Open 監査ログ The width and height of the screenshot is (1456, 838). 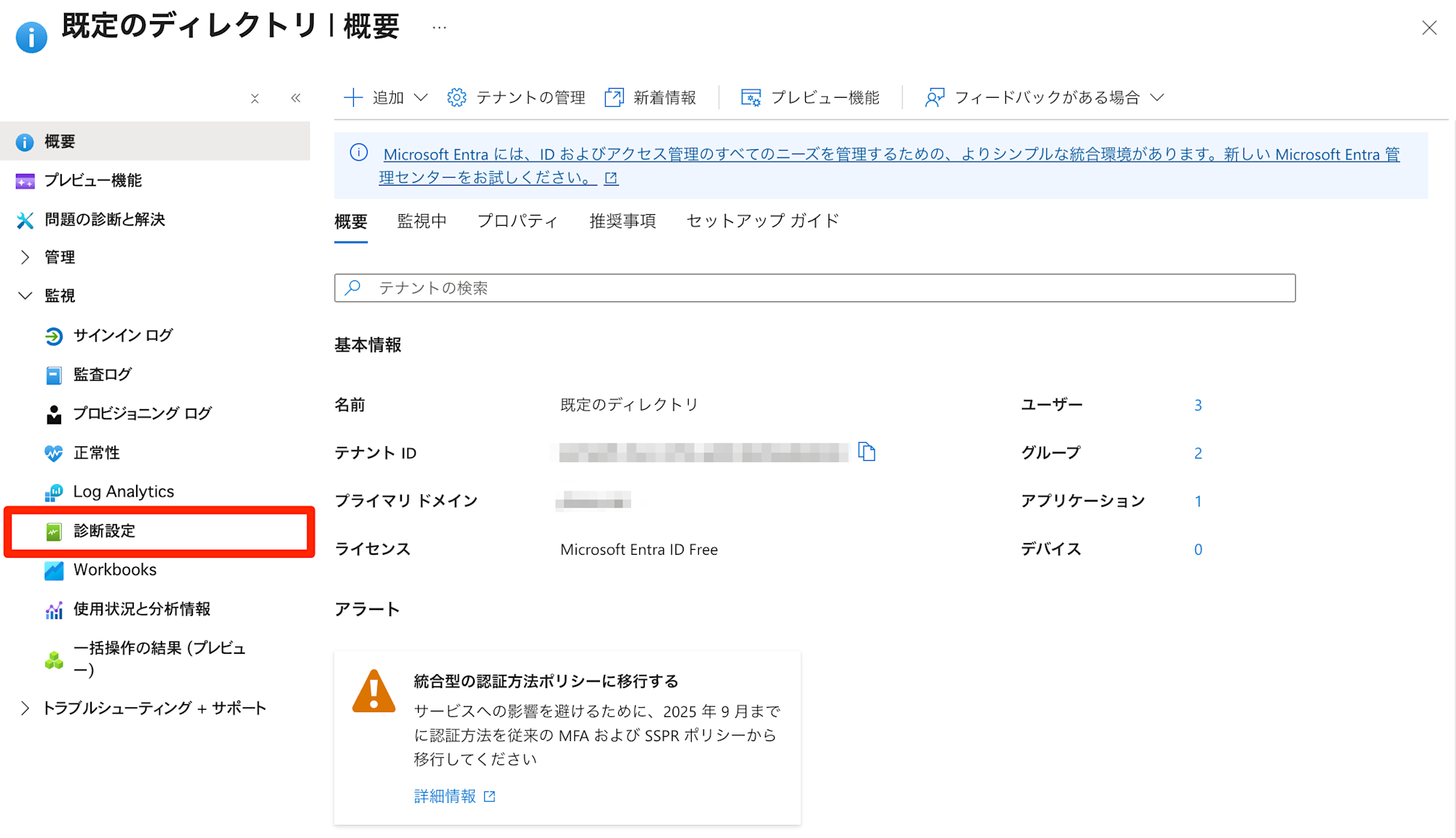point(103,375)
